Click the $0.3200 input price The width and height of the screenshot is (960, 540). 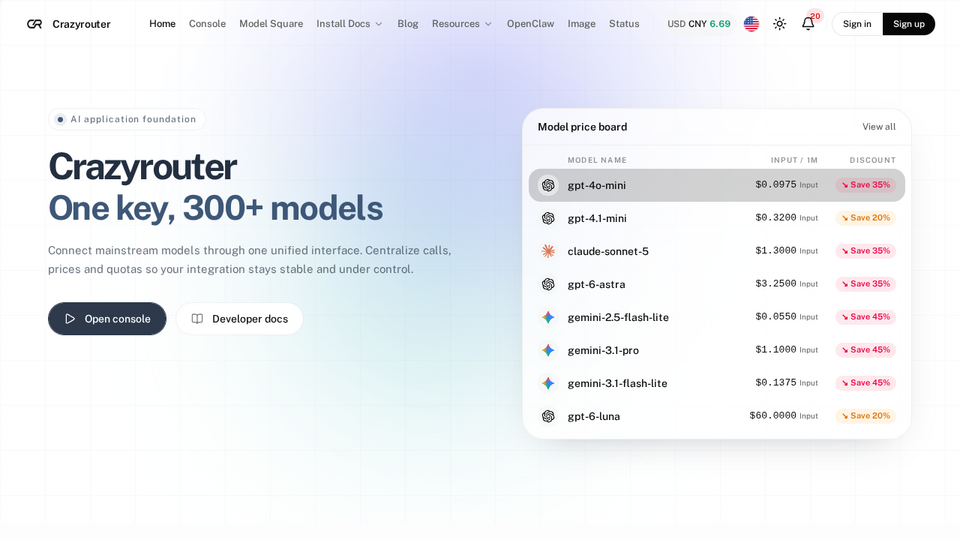click(x=776, y=217)
